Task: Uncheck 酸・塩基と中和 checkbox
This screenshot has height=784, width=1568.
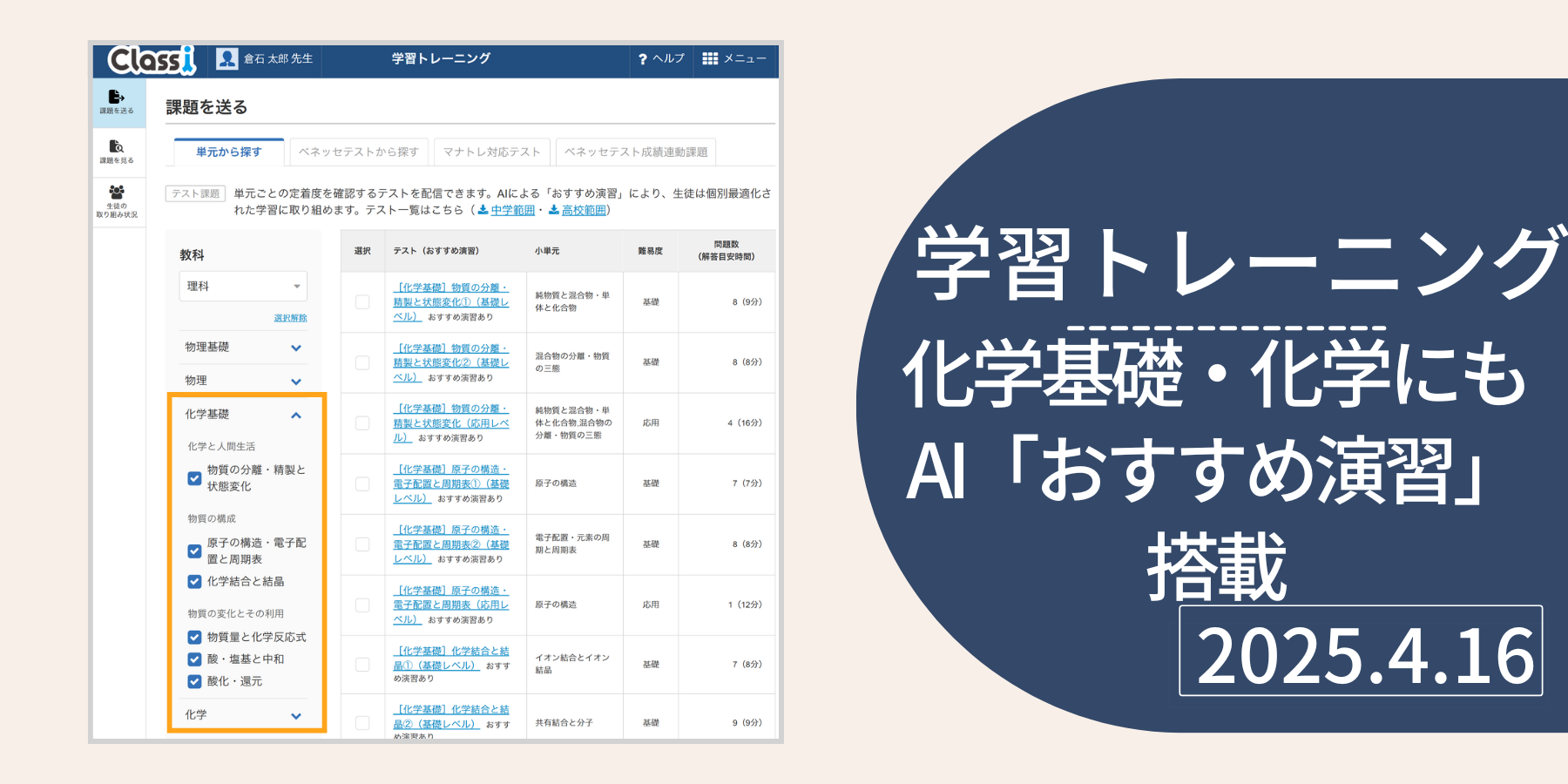Action: coord(195,659)
